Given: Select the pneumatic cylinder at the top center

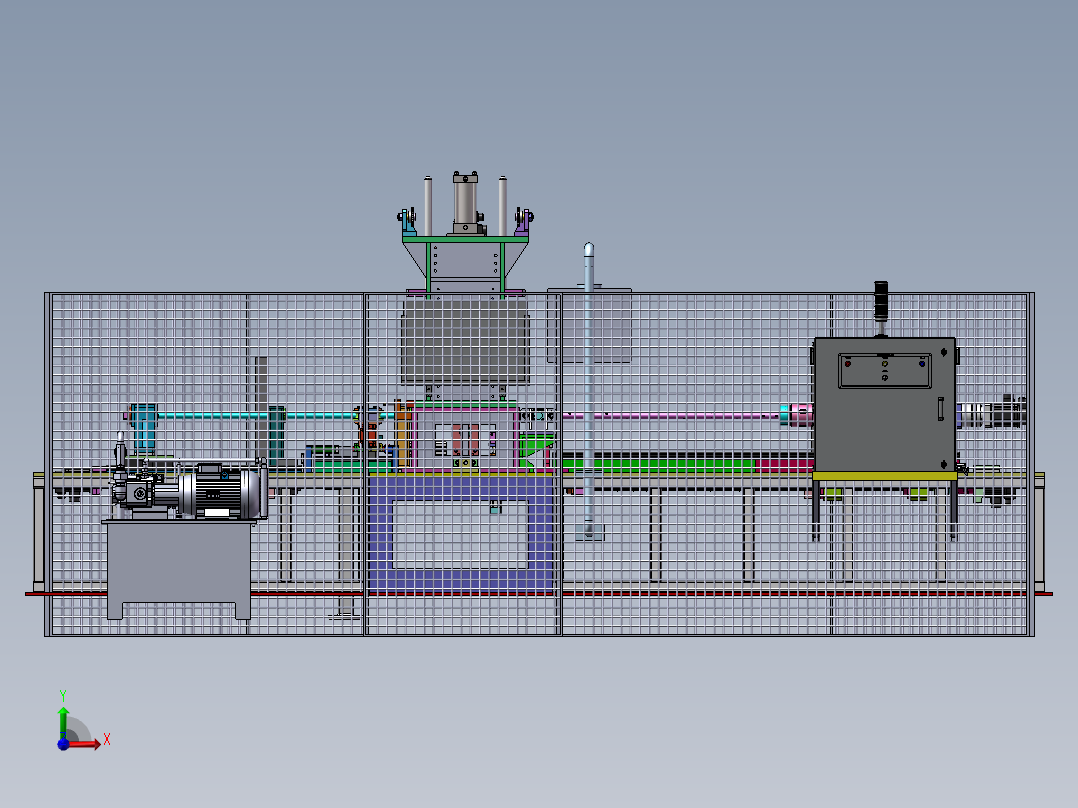Looking at the screenshot, I should coord(465,203).
